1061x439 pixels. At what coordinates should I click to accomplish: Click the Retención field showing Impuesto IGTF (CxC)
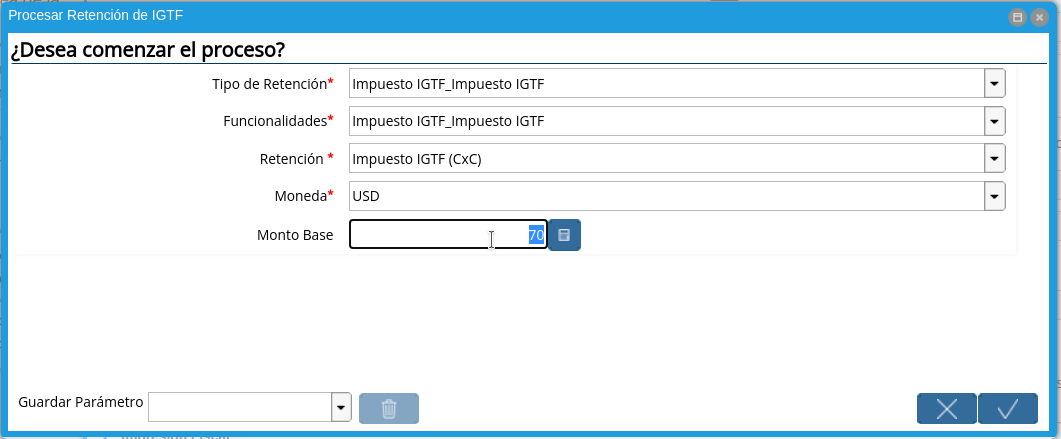[x=665, y=159]
